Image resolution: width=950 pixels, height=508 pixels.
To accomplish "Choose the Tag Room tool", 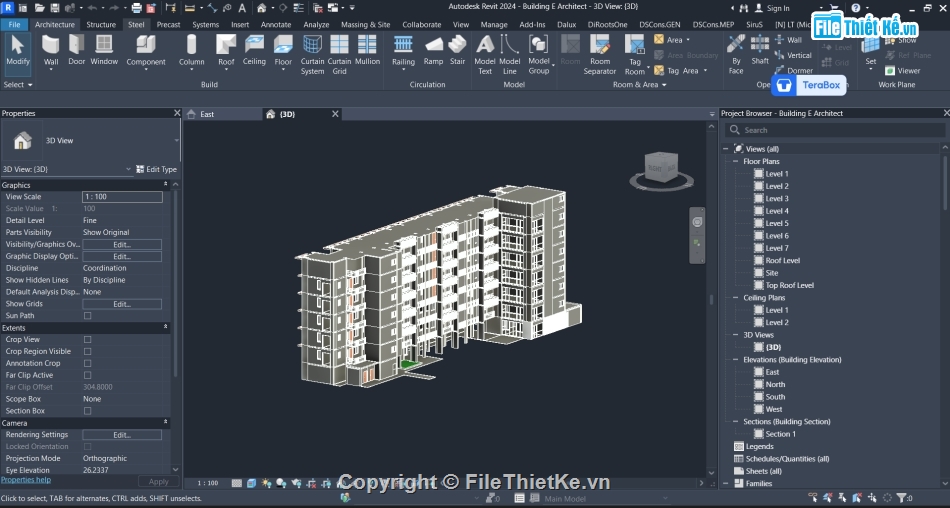I will (635, 55).
